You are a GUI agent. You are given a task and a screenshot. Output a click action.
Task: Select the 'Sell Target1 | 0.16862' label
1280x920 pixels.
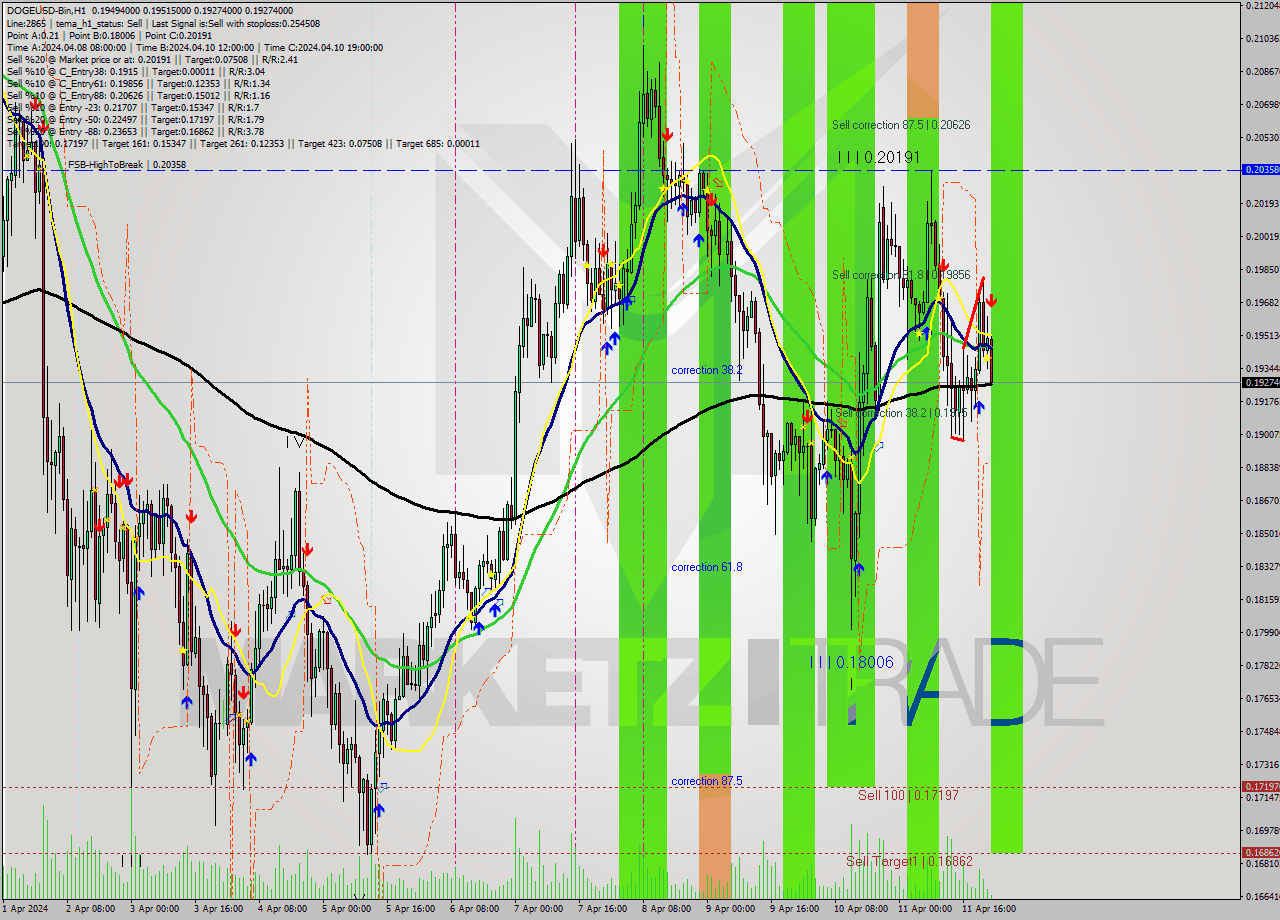(x=909, y=861)
